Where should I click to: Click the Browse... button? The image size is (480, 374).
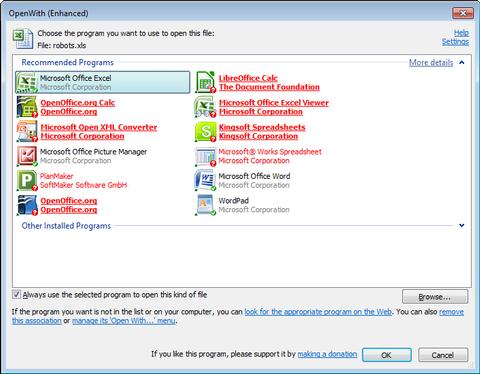tap(435, 297)
